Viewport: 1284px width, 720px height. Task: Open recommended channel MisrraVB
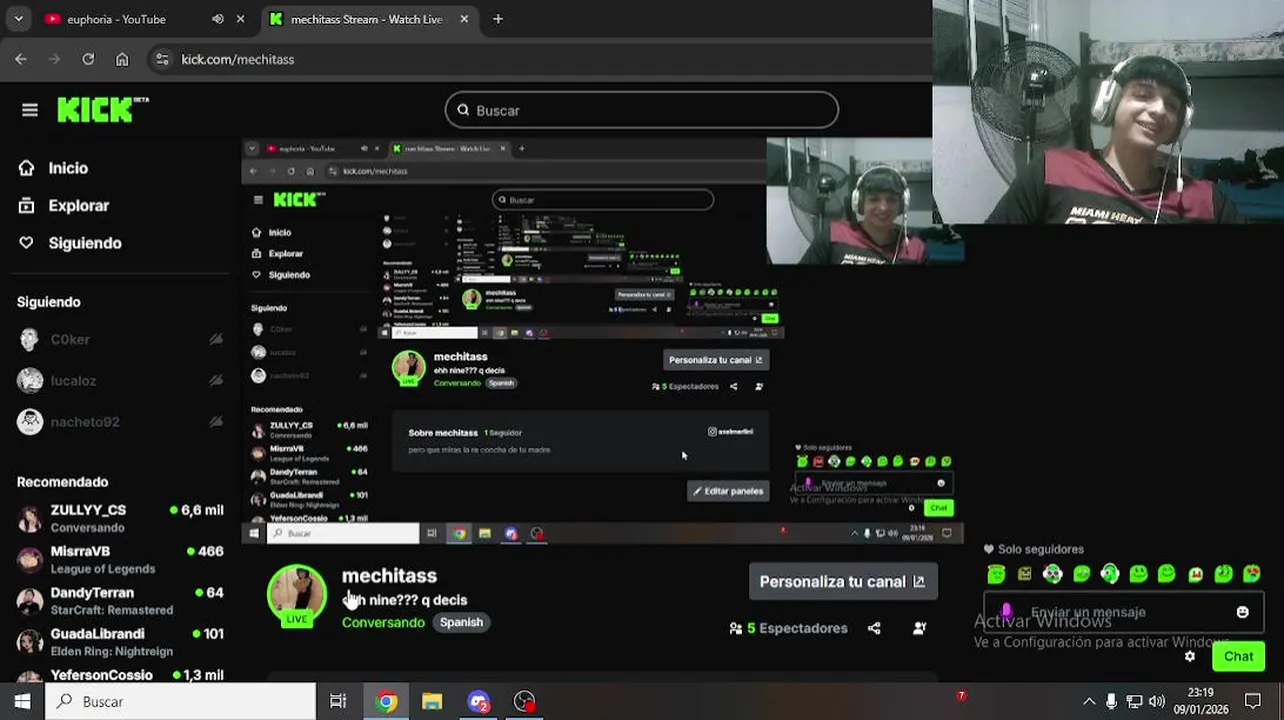(x=120, y=559)
